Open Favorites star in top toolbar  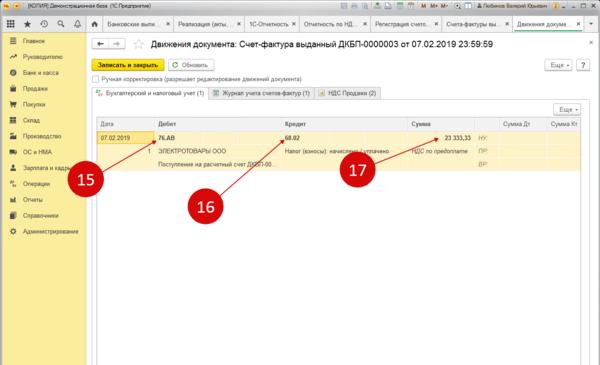point(27,24)
